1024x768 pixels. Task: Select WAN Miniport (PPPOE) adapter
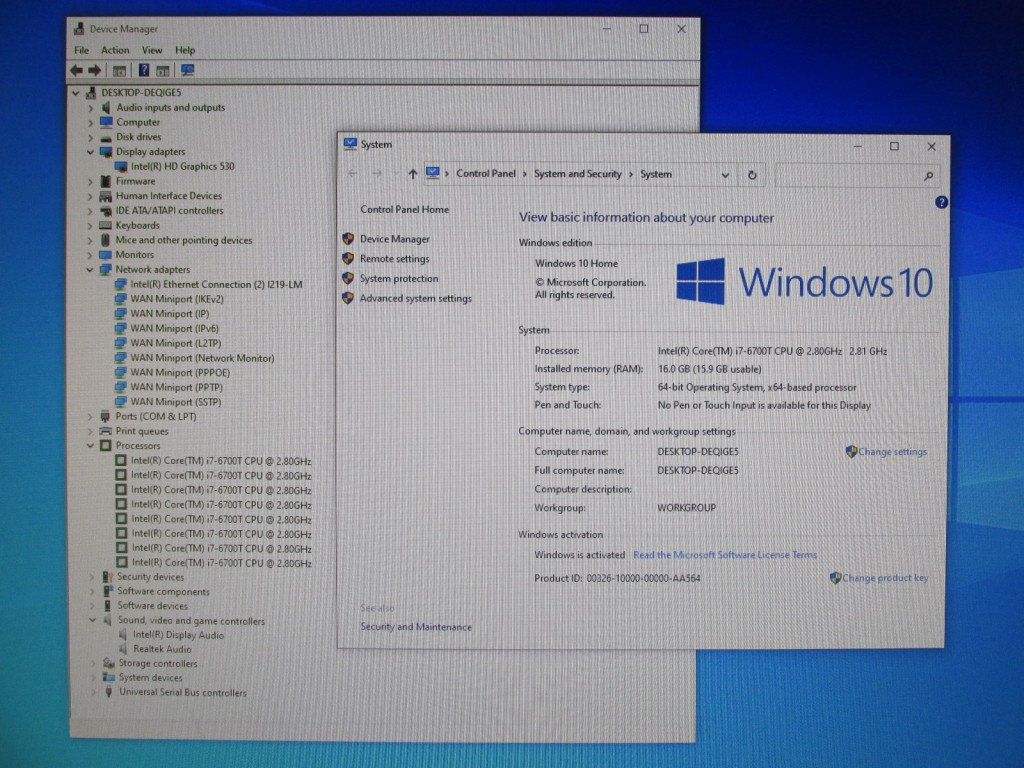[180, 372]
